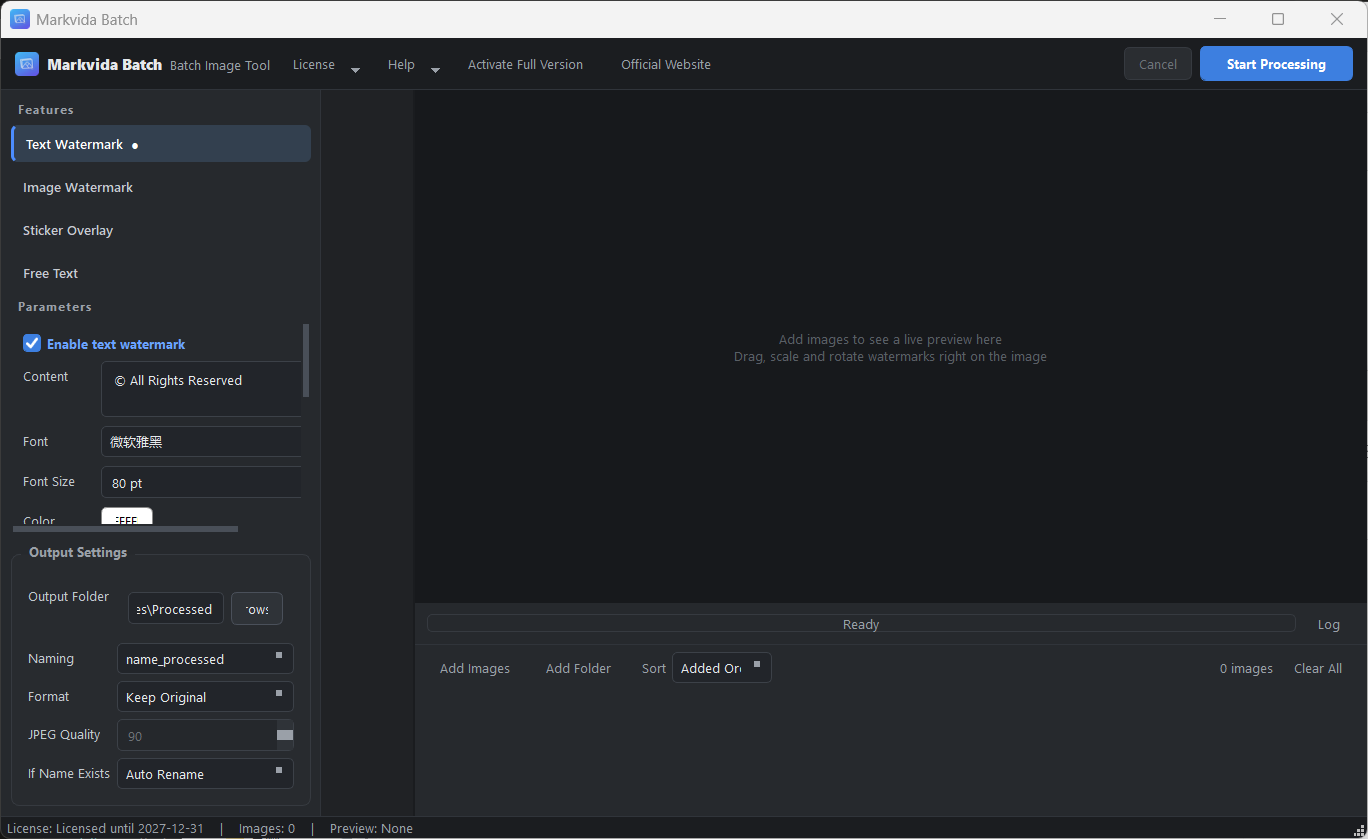Screen dimensions: 1368x839
Task: Click the Naming combo box arrow indicator
Action: tap(279, 656)
